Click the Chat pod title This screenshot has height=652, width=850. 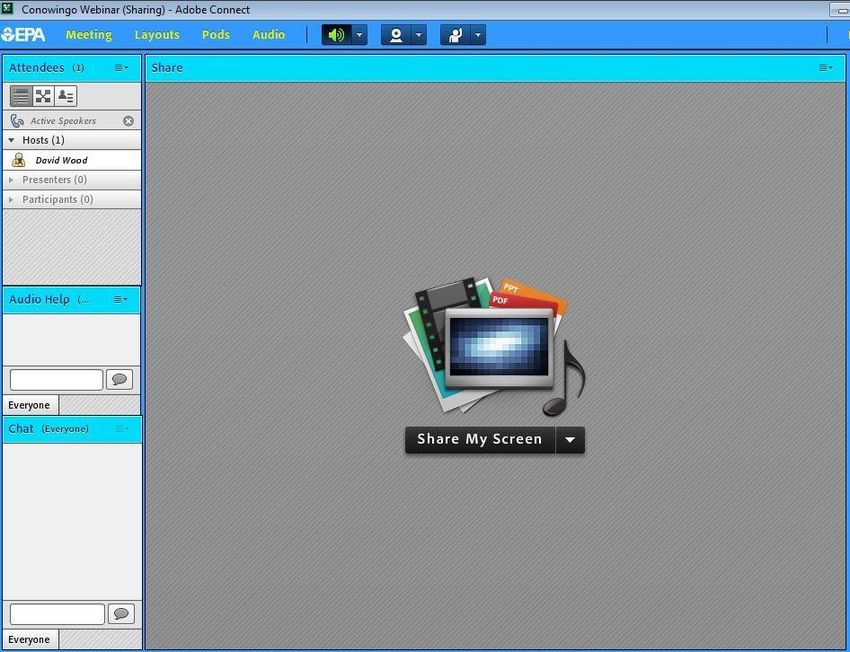21,429
